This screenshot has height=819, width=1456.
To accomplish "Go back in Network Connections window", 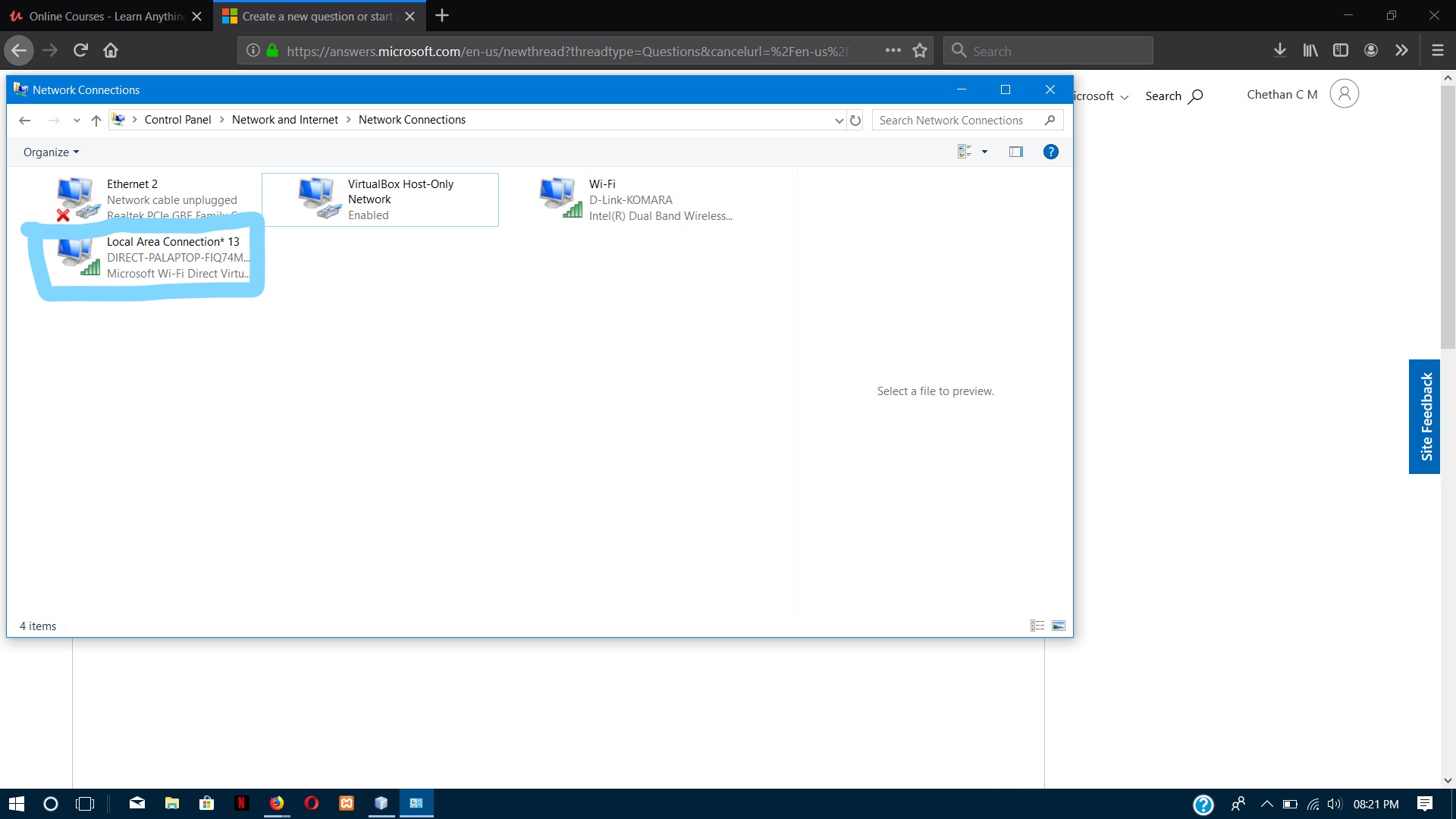I will [x=25, y=121].
